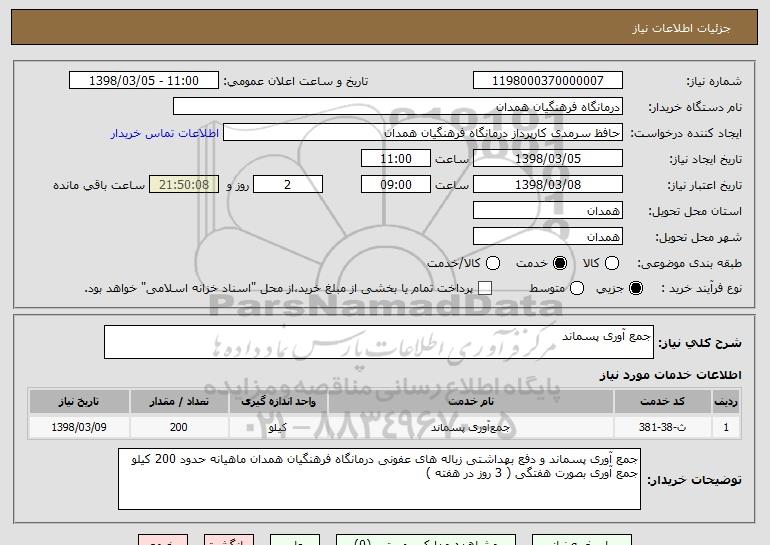This screenshot has width=770, height=545.
Task: Click the شماره نیاز label
Action: tap(714, 81)
